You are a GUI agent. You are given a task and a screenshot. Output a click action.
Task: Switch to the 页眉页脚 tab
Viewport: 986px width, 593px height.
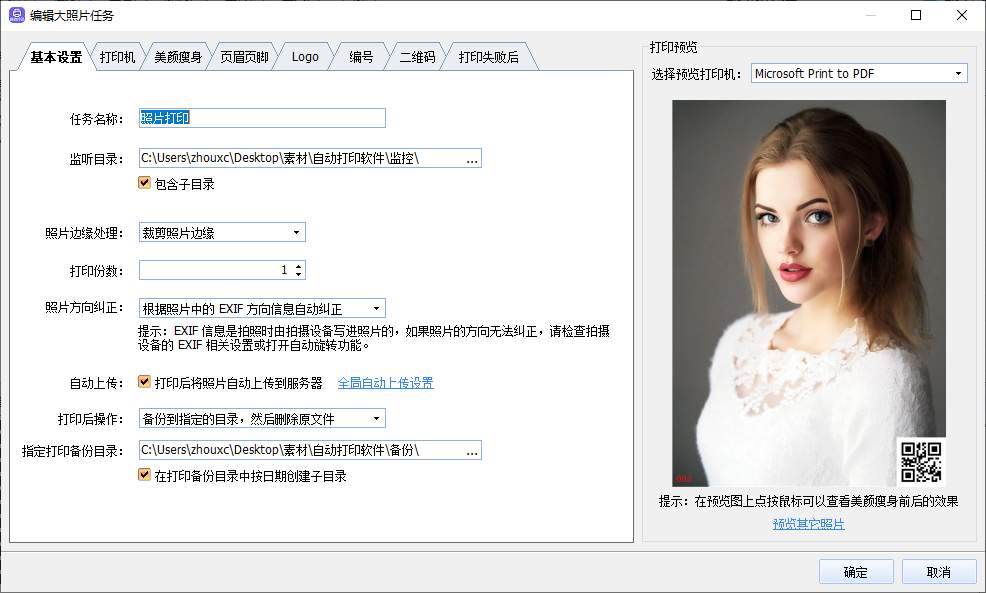pyautogui.click(x=244, y=57)
